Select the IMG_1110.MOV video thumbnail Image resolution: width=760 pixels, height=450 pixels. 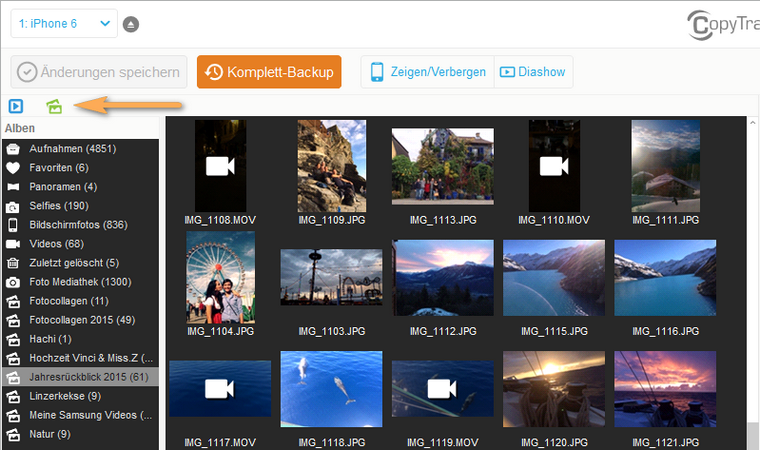click(554, 166)
